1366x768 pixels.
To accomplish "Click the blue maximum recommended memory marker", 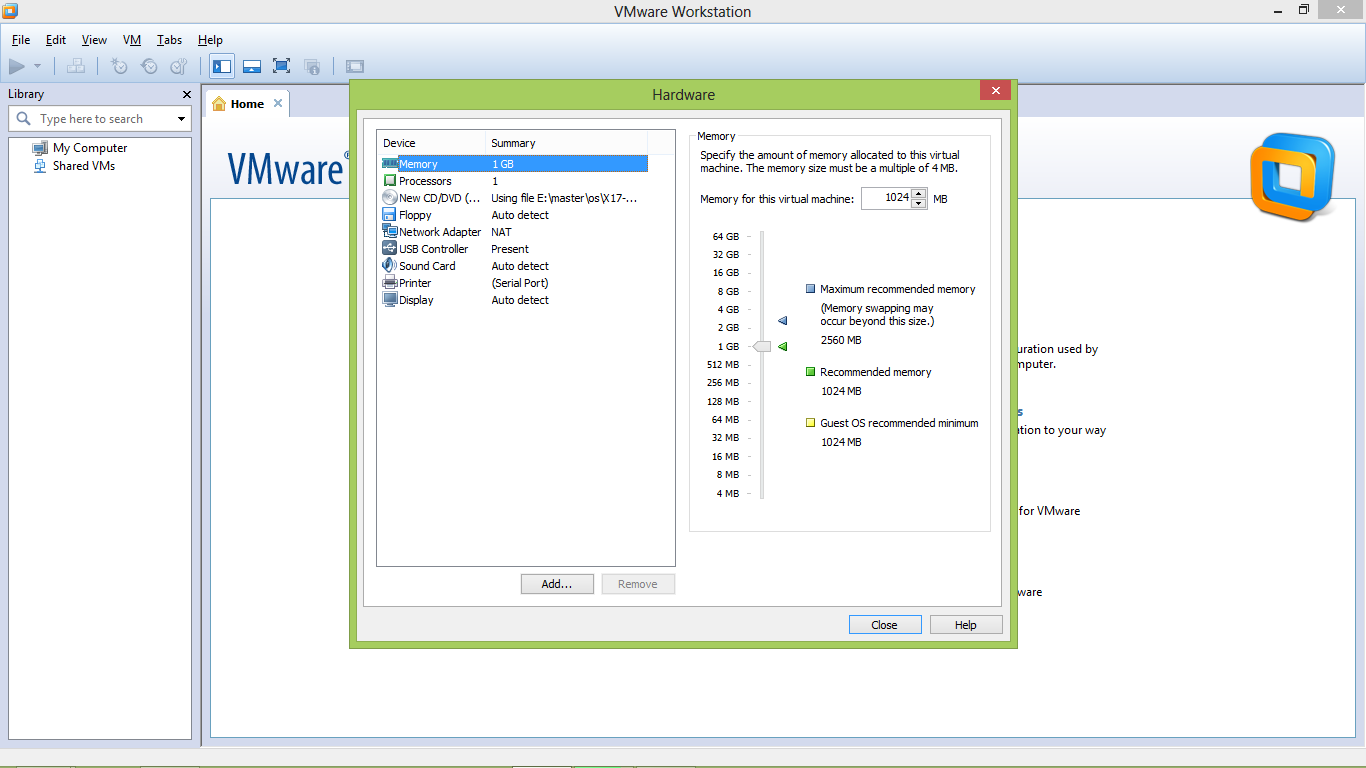I will coord(783,321).
